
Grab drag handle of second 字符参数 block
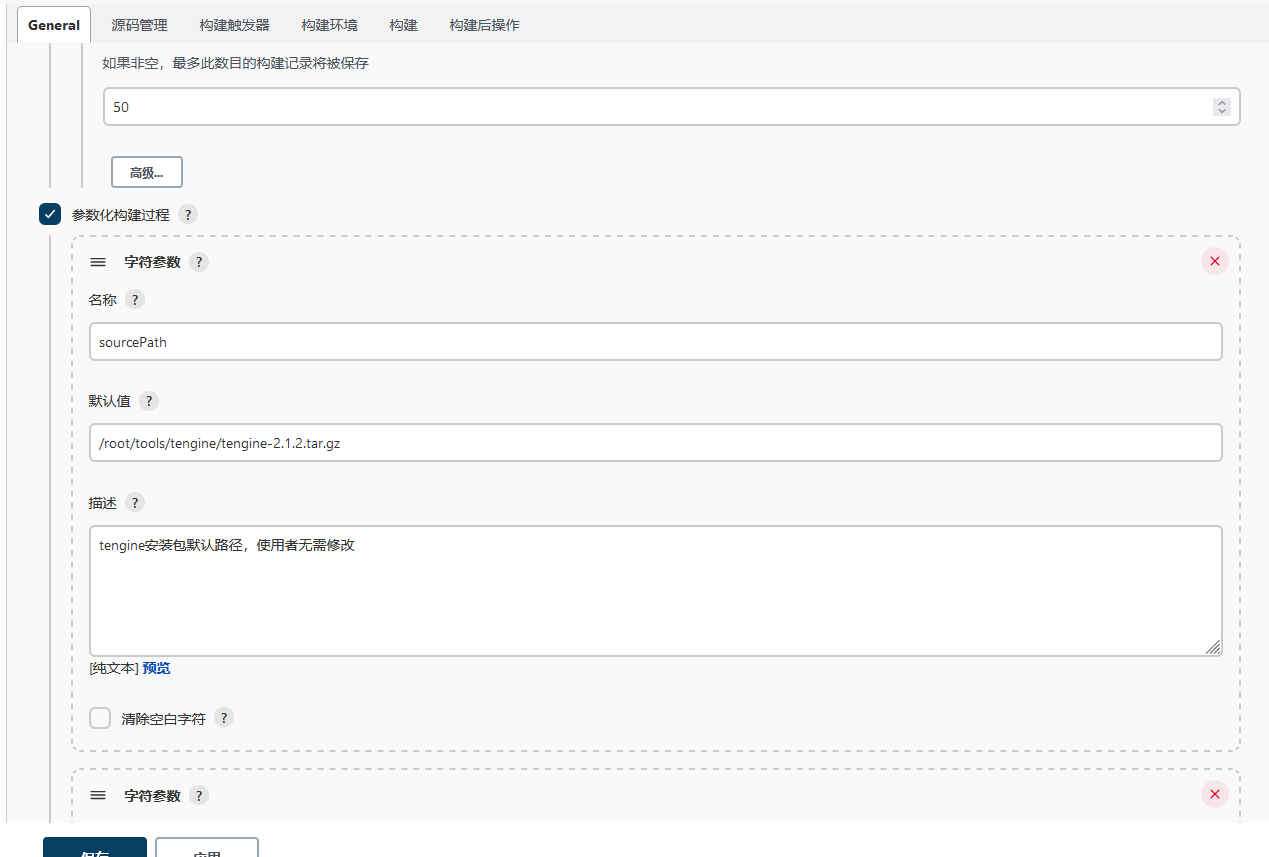click(98, 795)
